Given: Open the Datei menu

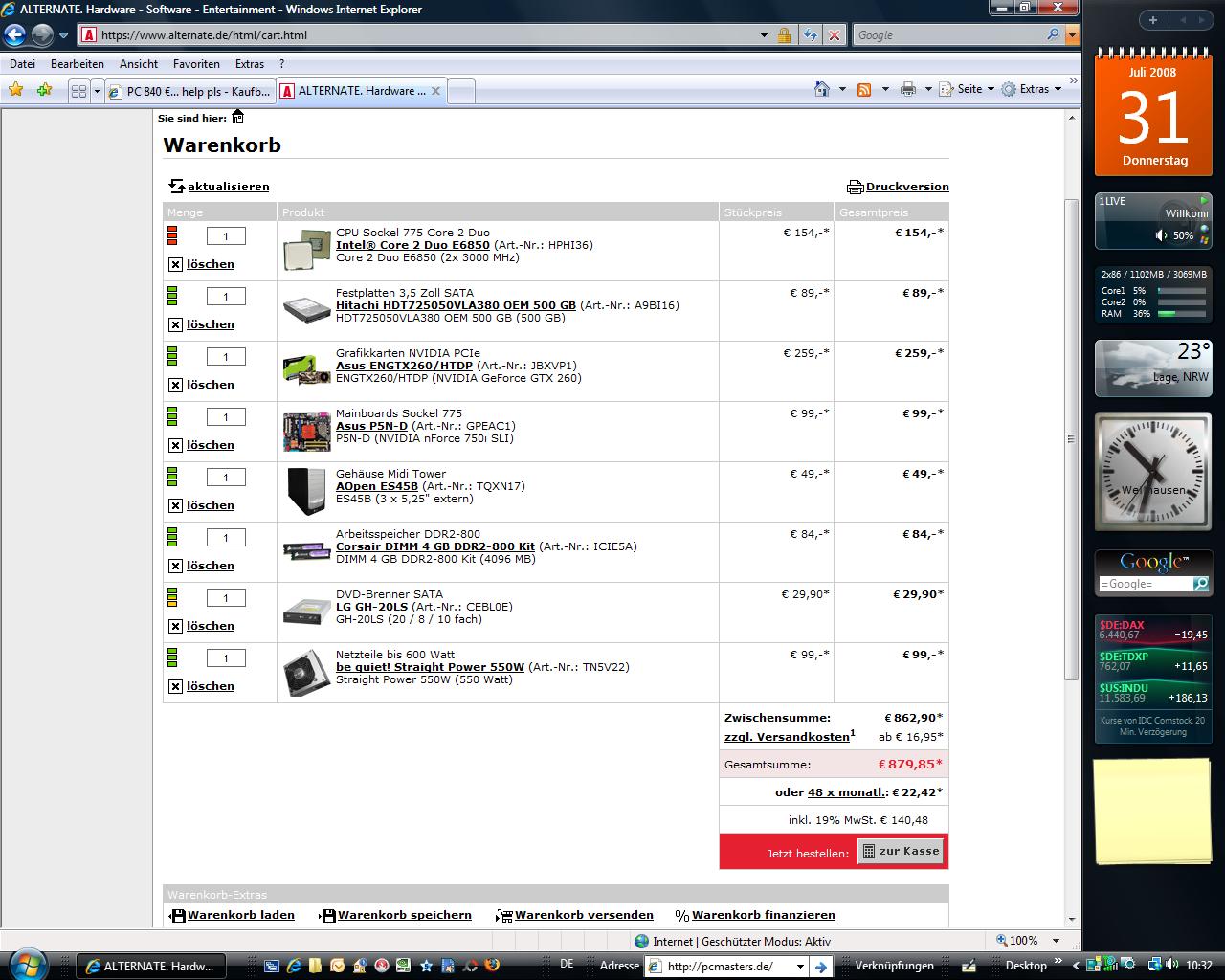Looking at the screenshot, I should coord(22,64).
